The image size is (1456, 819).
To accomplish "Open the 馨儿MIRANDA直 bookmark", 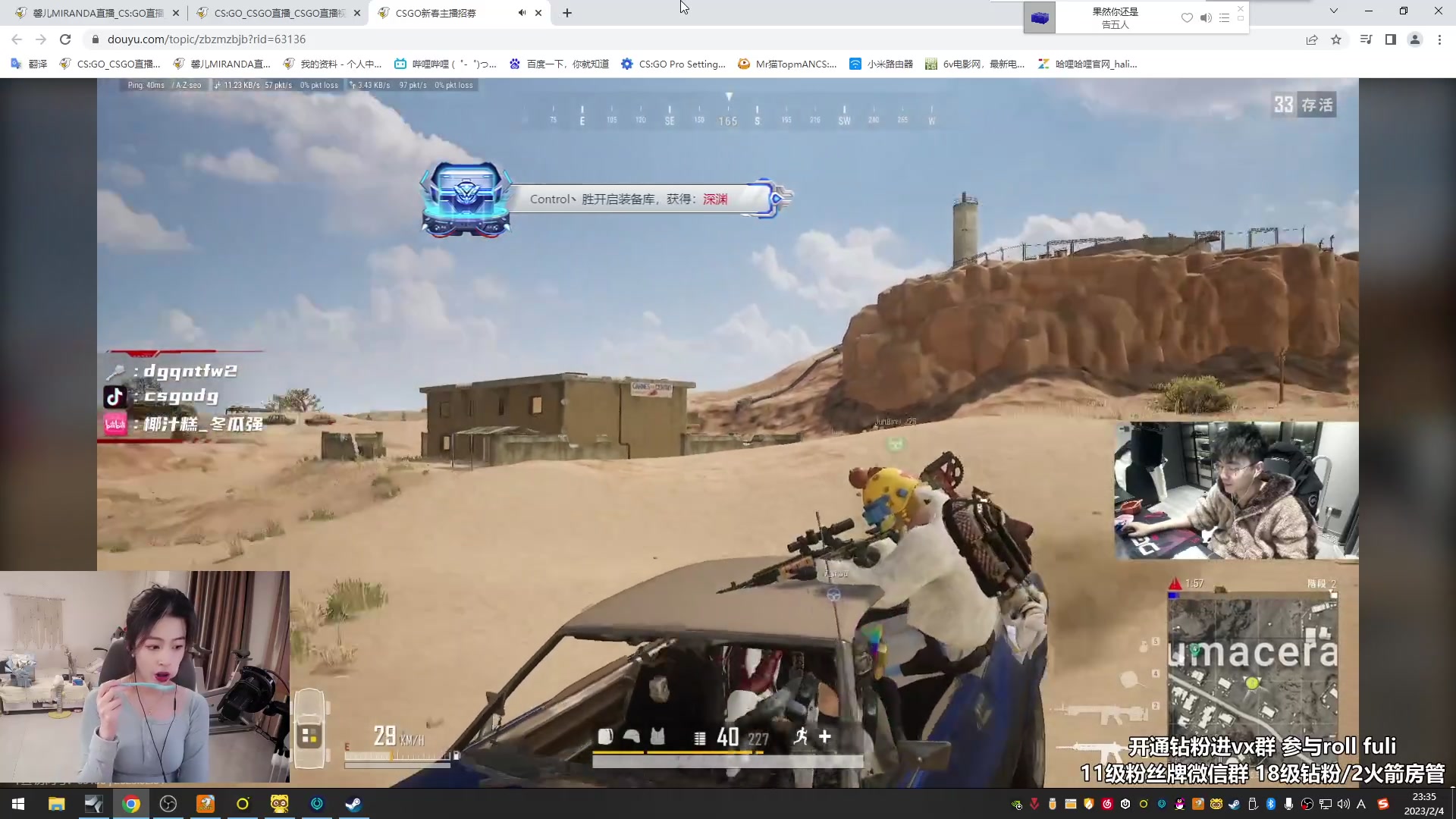I will 221,64.
